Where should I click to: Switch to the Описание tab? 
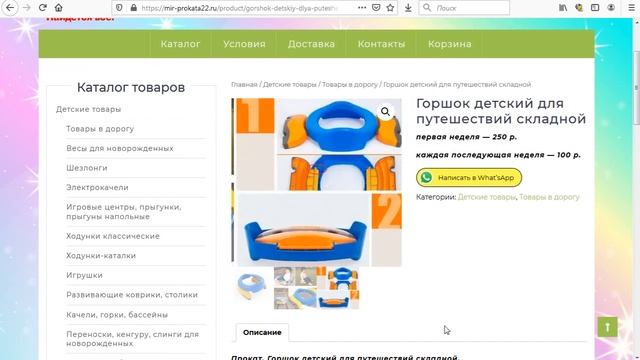click(262, 332)
